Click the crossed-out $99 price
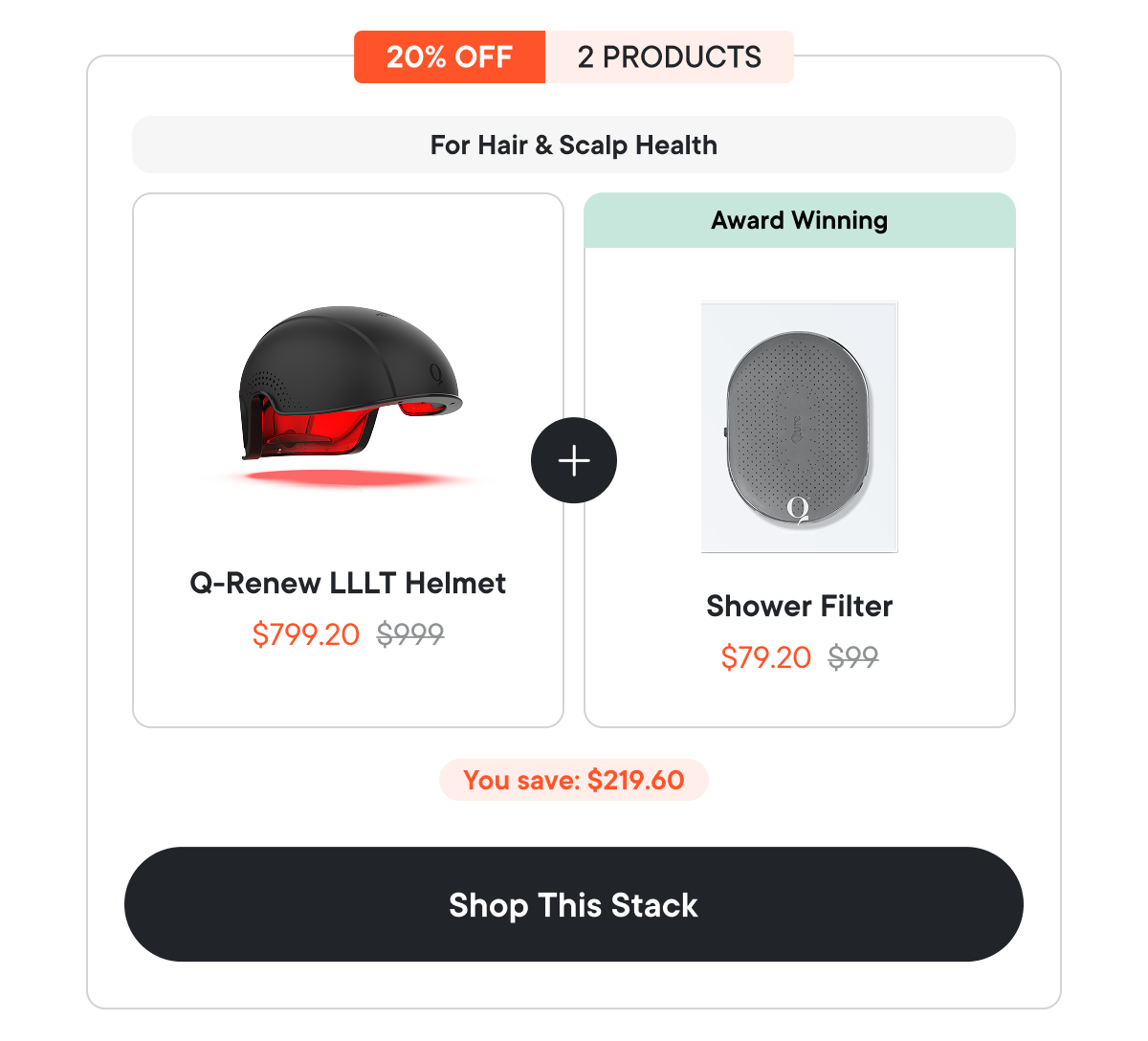The image size is (1148, 1041). pyautogui.click(x=854, y=657)
